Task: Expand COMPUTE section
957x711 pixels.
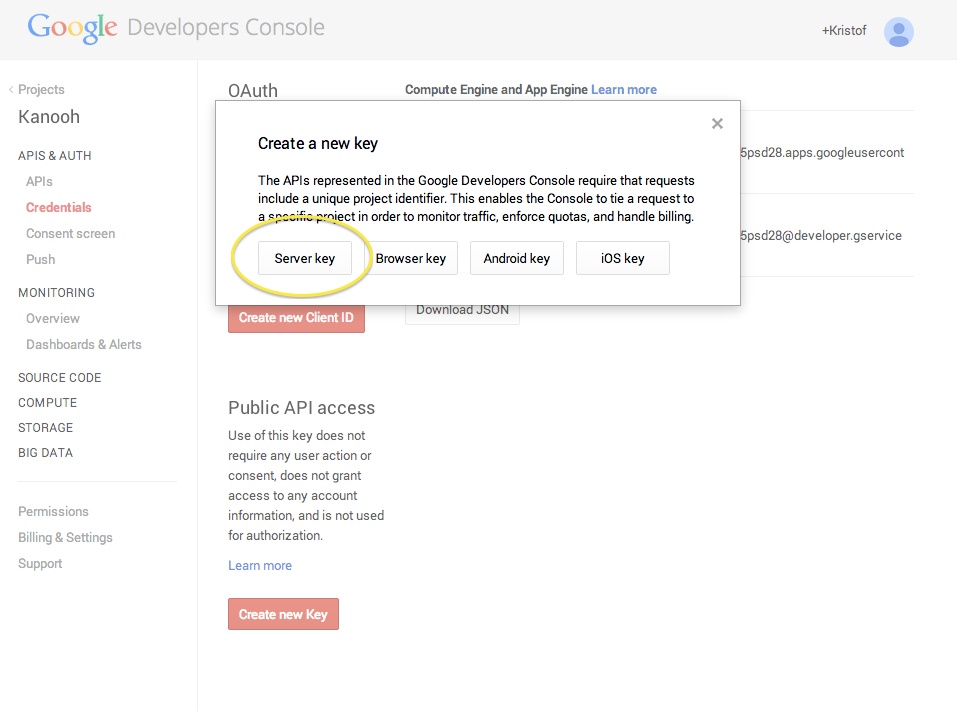Action: 48,403
